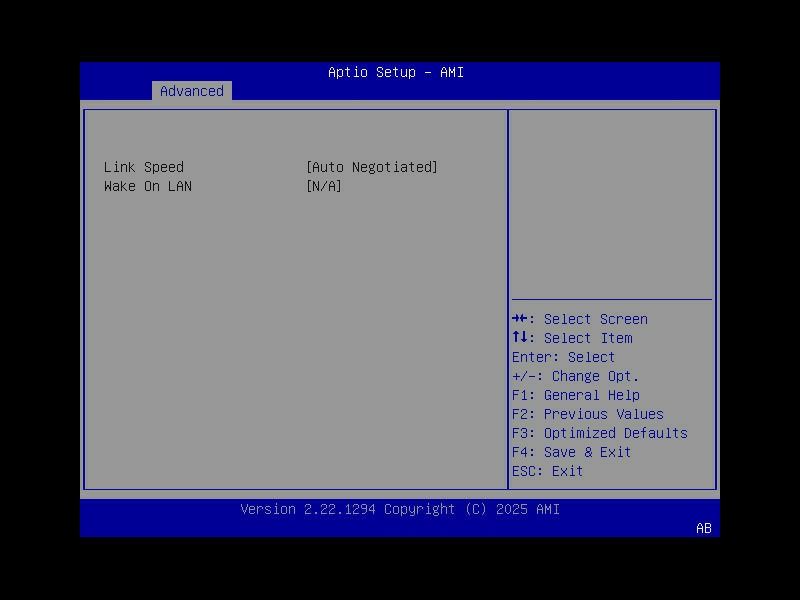Click the help panel divider line
The width and height of the screenshot is (800, 600).
612,297
